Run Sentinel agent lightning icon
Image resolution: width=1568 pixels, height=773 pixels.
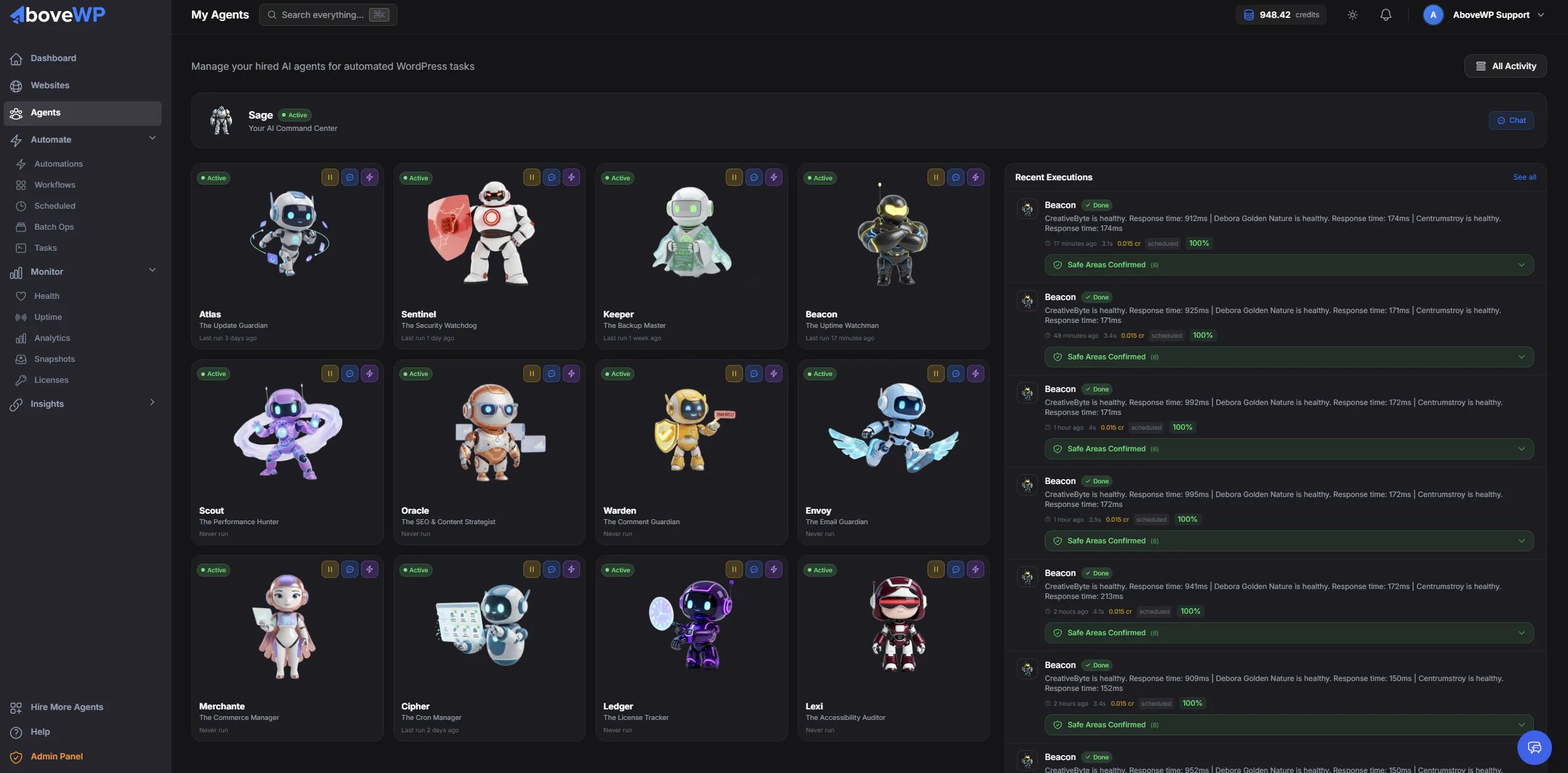571,177
